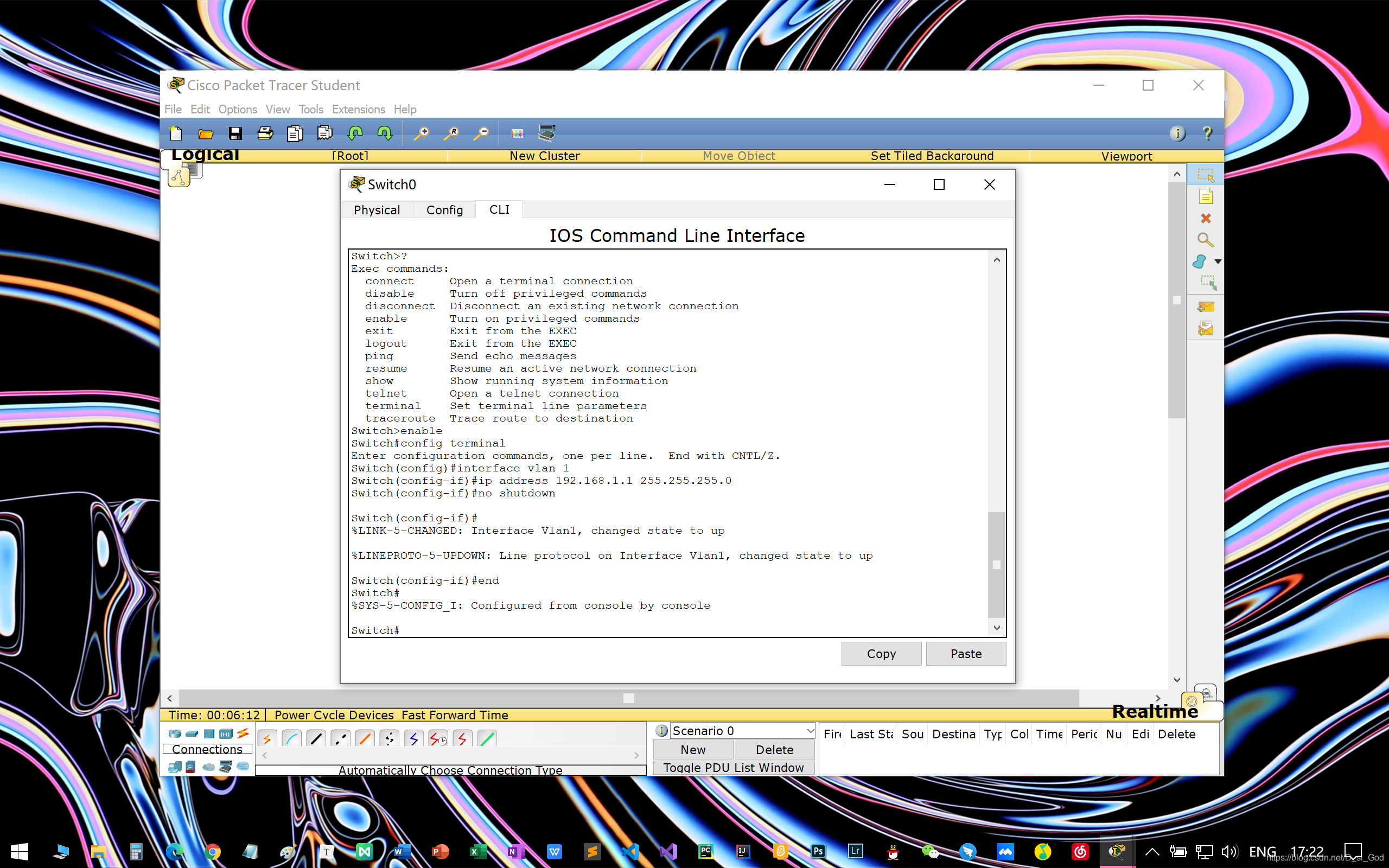This screenshot has height=868, width=1389.
Task: Choose the green connection cable icon
Action: click(487, 739)
